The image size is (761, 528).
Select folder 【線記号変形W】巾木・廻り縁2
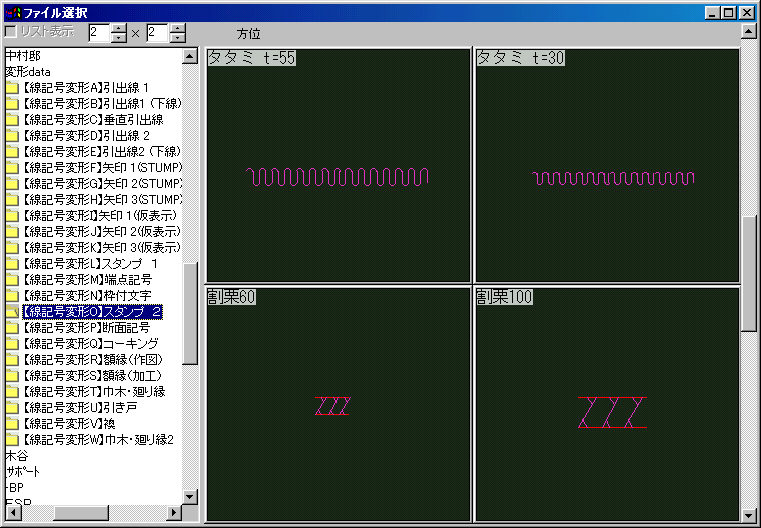[x=98, y=440]
